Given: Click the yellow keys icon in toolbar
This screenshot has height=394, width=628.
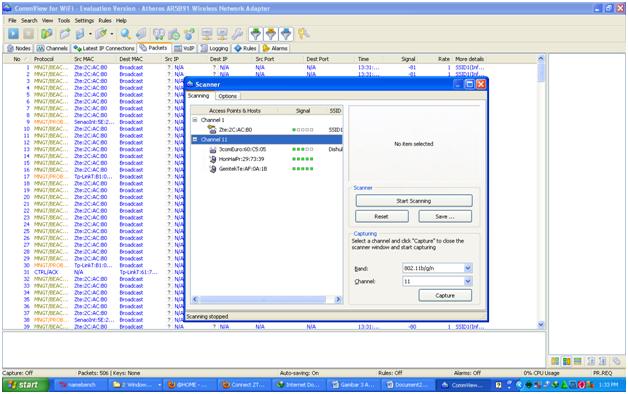Looking at the screenshot, I should 303,34.
